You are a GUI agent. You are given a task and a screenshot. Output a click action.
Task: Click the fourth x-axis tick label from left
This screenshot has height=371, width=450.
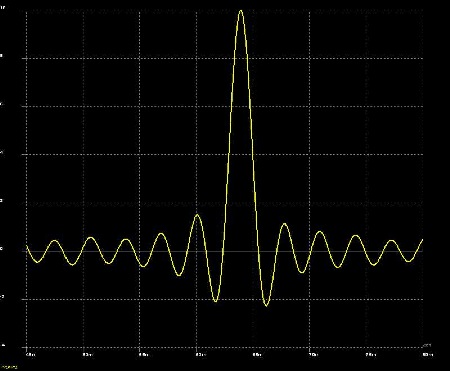(x=200, y=354)
